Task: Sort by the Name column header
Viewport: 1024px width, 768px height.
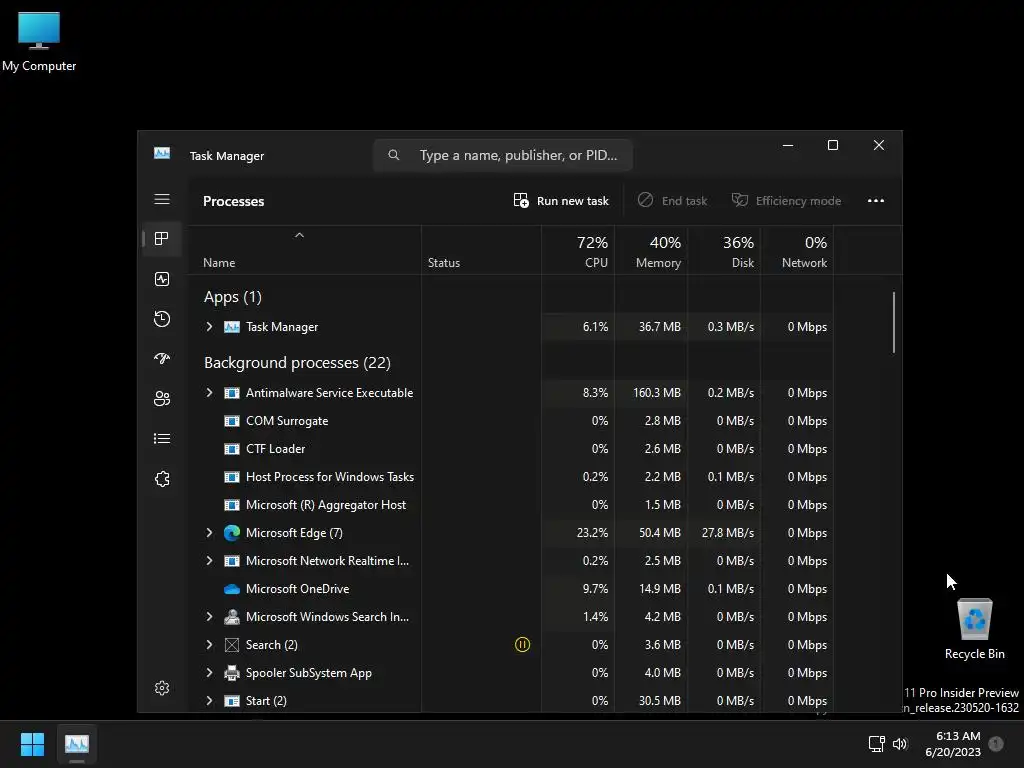Action: (x=304, y=251)
